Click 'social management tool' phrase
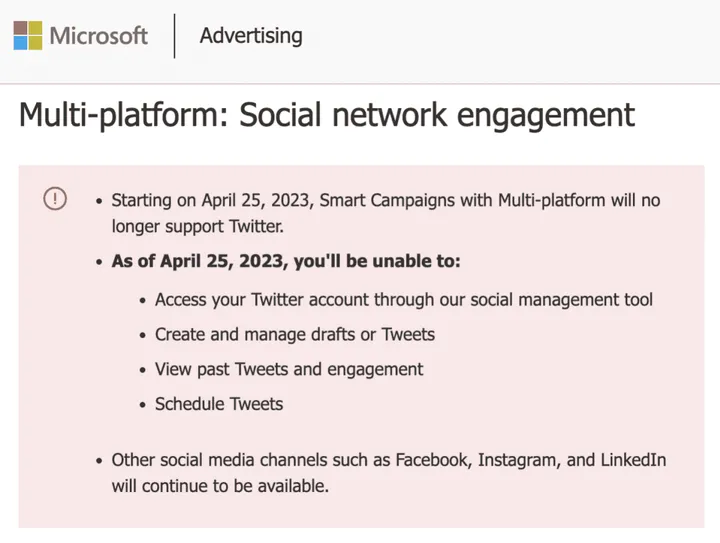Image resolution: width=720 pixels, height=543 pixels. coord(561,300)
